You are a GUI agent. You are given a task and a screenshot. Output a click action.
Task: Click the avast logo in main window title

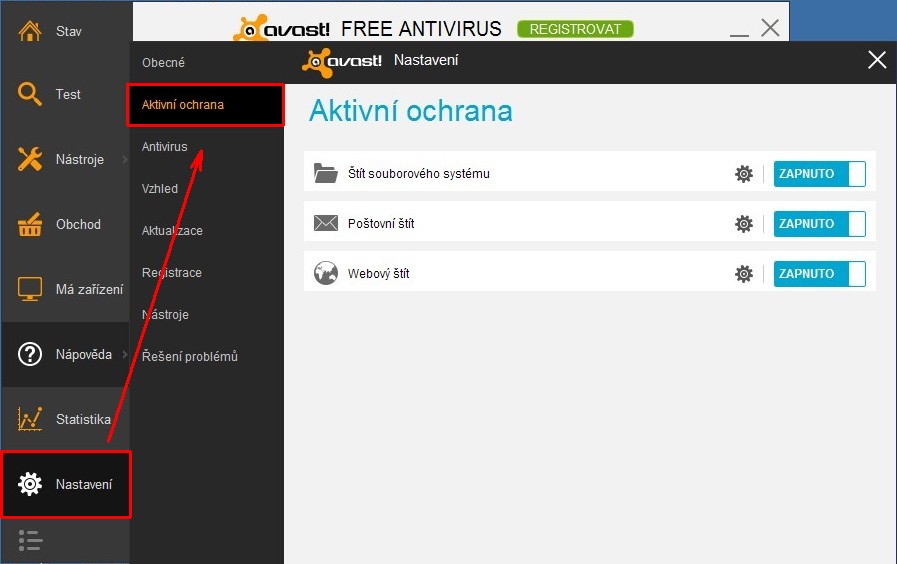pos(281,28)
